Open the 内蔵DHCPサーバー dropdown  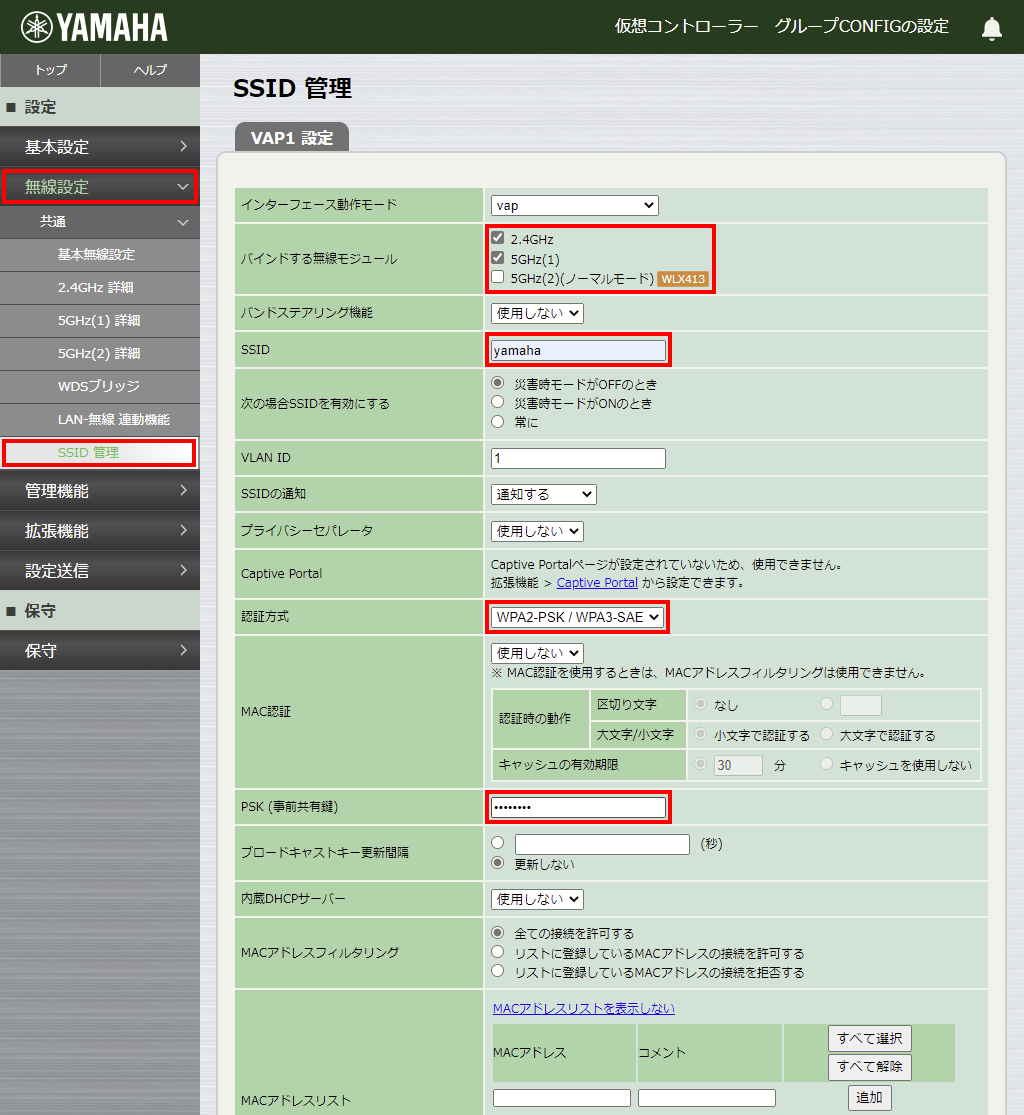point(536,898)
